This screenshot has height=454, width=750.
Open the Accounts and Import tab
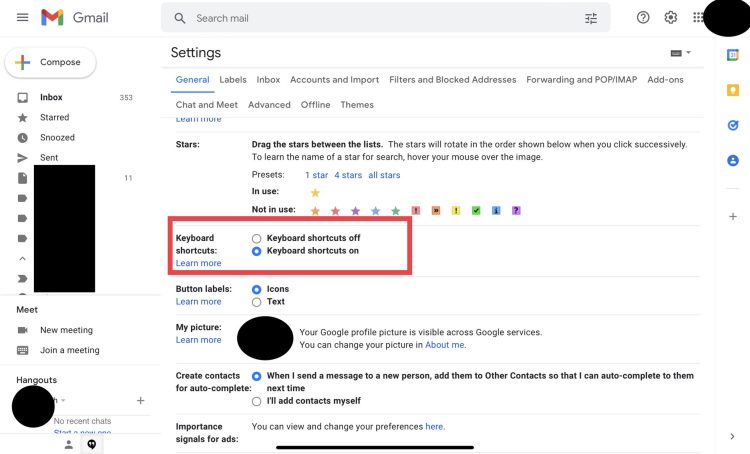click(x=334, y=80)
